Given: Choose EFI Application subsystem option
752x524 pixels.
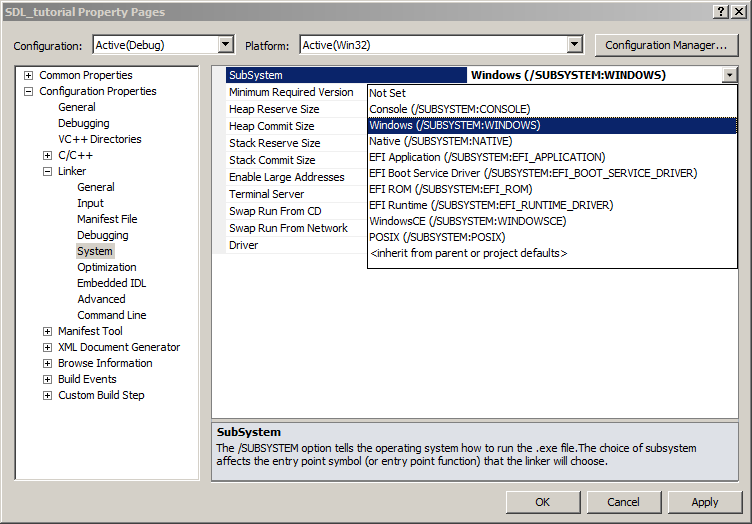Looking at the screenshot, I should click(x=552, y=157).
